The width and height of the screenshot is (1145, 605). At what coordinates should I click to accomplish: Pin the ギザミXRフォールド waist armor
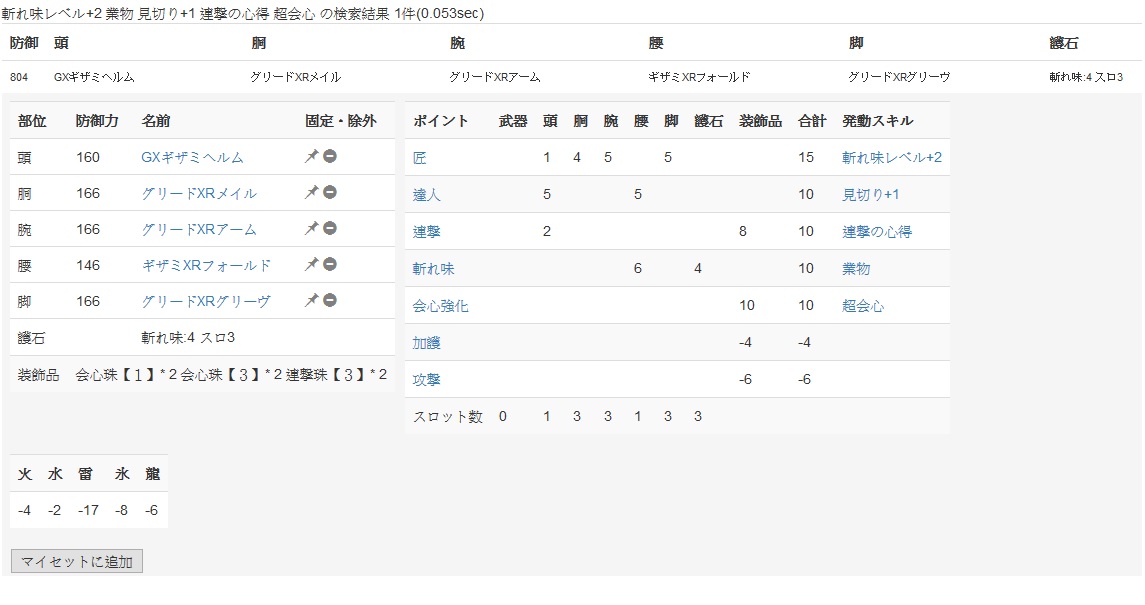(x=311, y=264)
